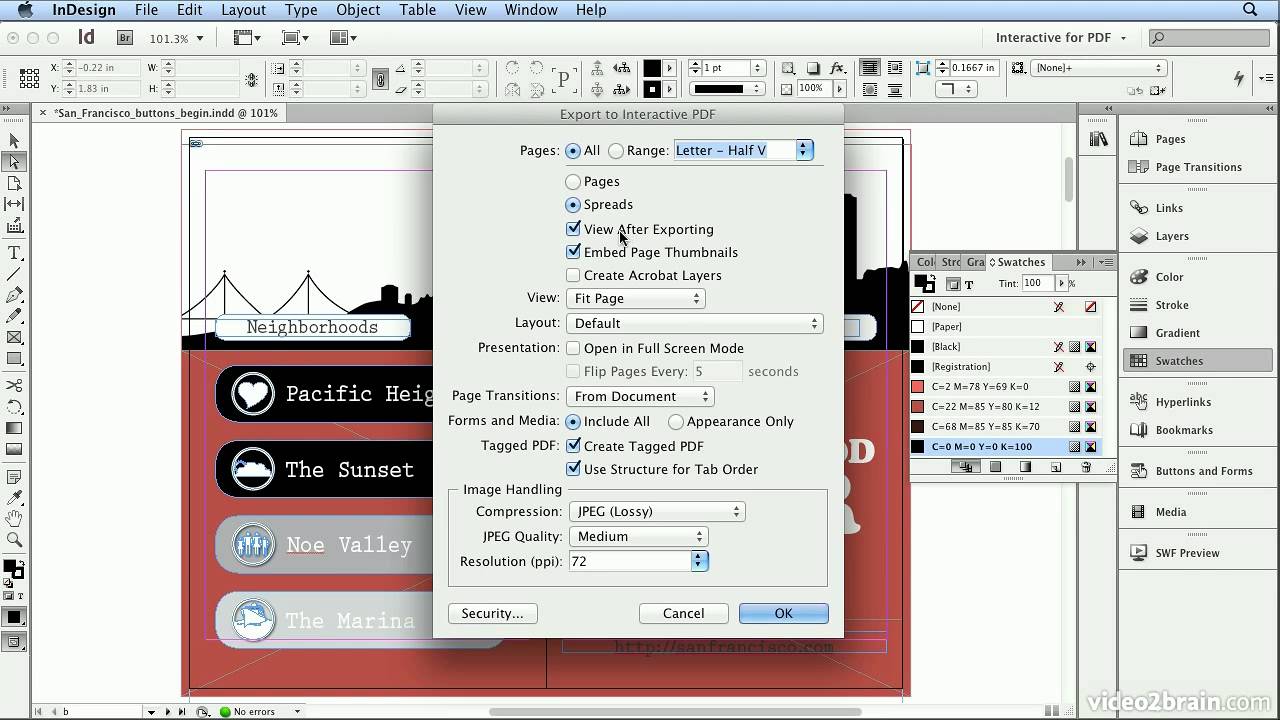
Task: Toggle Use Structure for Tab Order
Action: [x=573, y=469]
